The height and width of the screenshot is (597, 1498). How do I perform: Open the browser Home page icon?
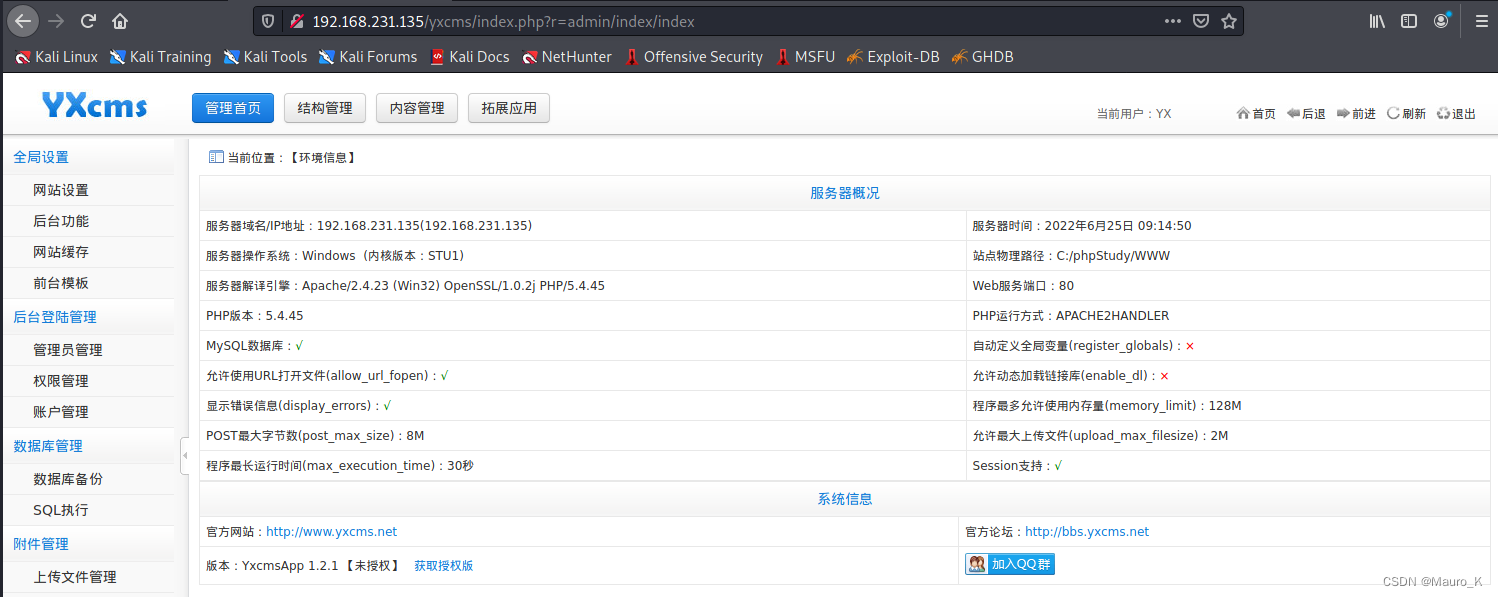pos(120,20)
